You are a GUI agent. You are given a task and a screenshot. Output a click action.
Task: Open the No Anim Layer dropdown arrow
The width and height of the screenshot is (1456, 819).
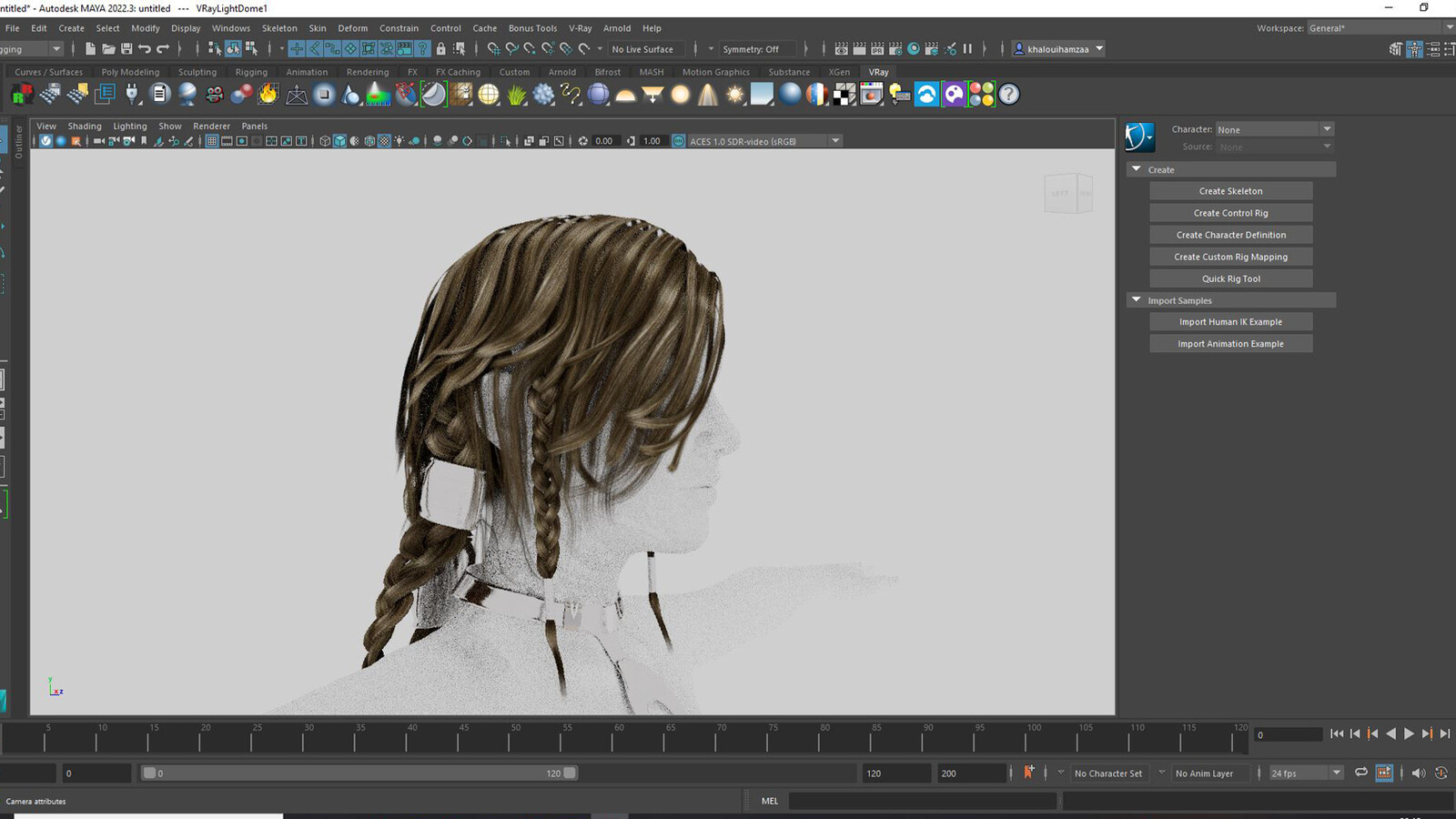1161,773
